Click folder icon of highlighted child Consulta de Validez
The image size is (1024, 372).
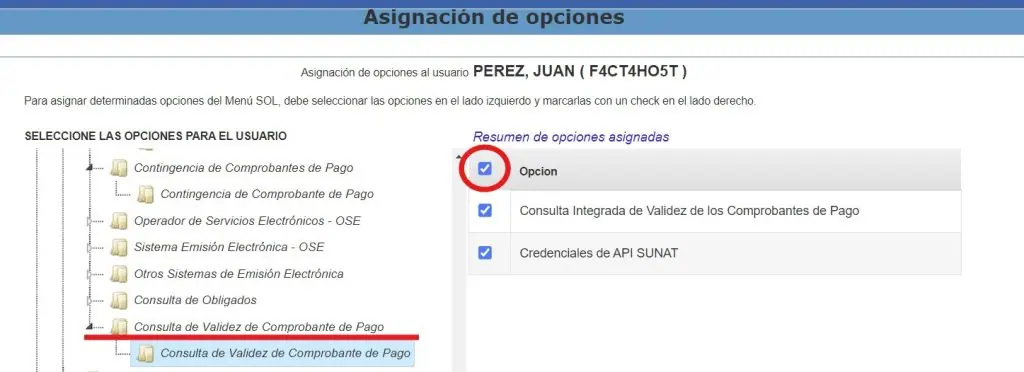[145, 353]
